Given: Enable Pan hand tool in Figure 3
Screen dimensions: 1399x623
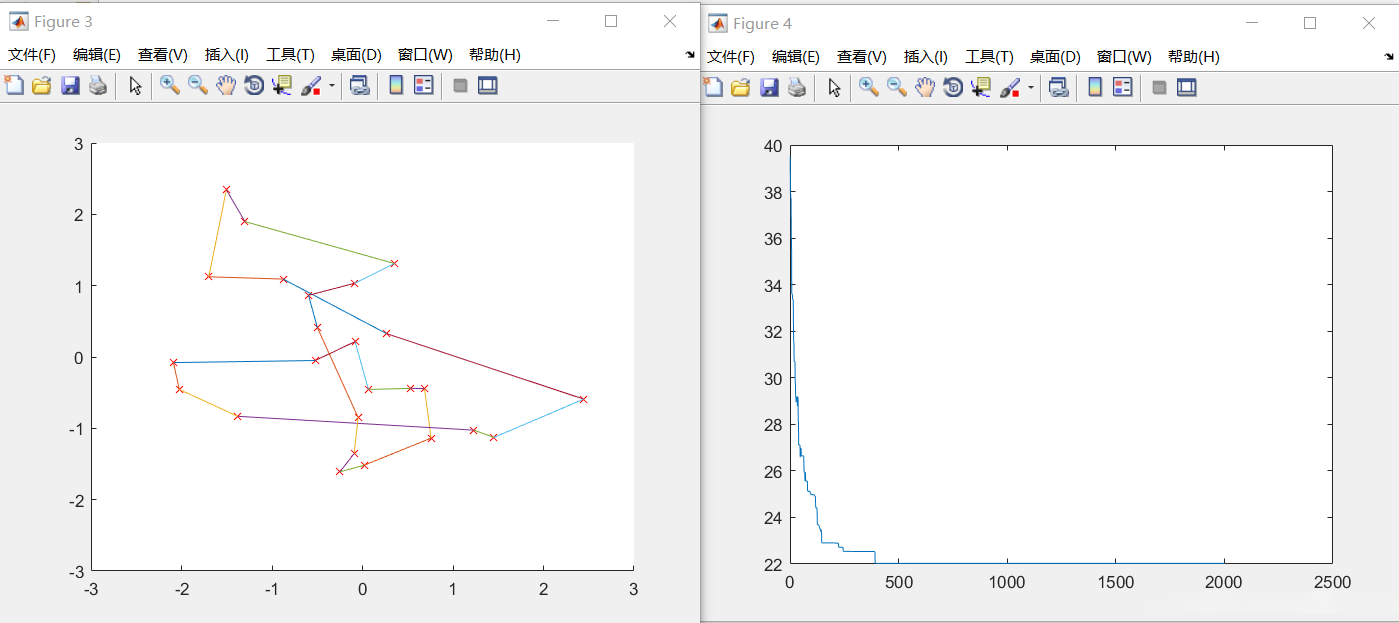Looking at the screenshot, I should tap(226, 86).
